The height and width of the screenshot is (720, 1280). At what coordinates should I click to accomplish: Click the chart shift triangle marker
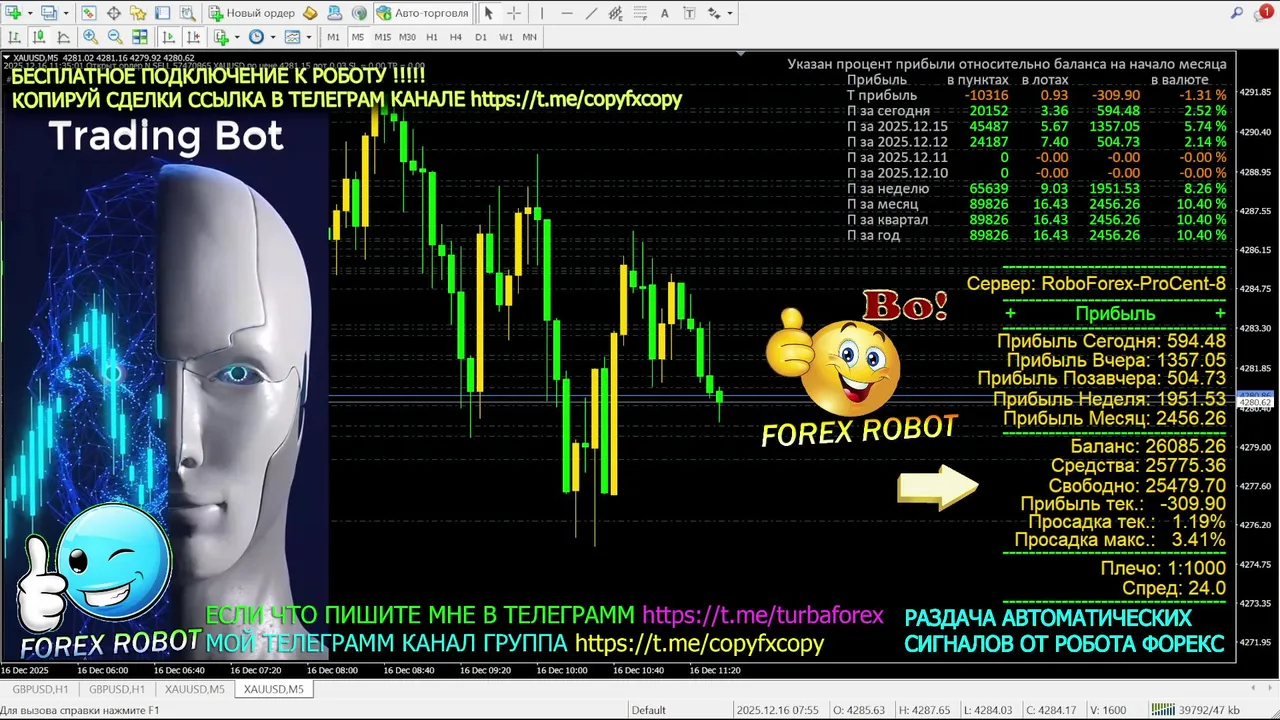click(x=740, y=54)
